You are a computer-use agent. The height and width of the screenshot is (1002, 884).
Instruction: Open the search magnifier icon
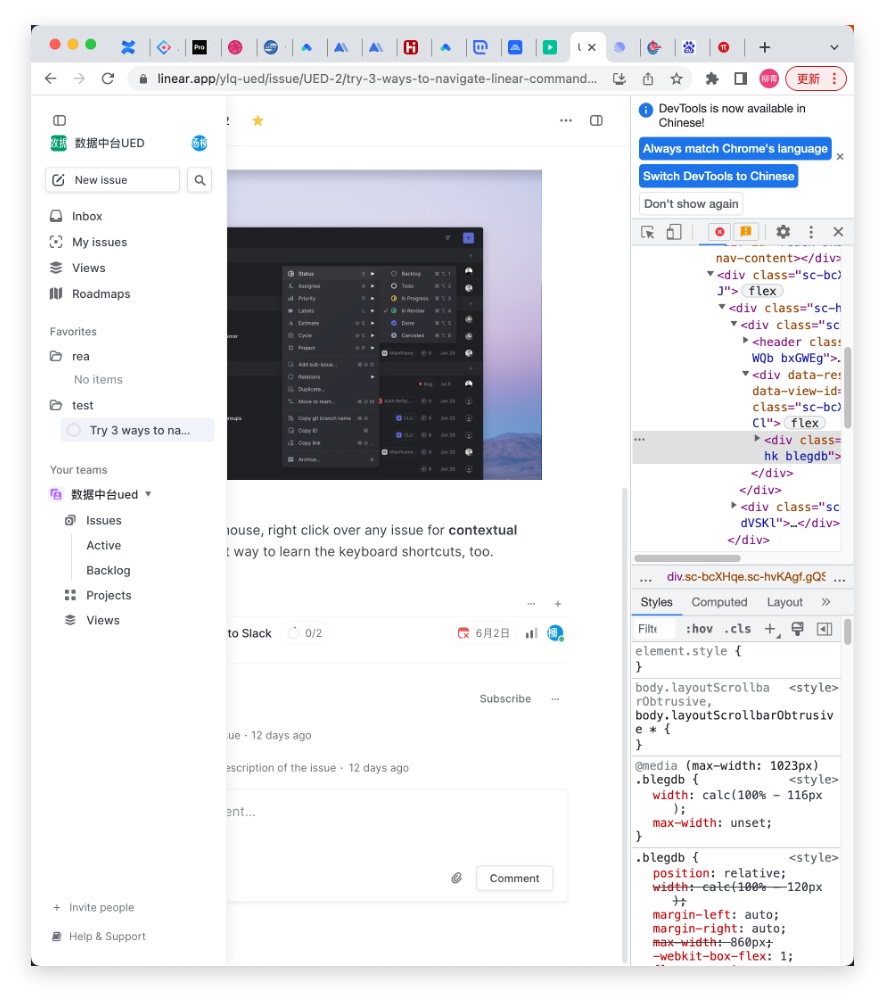[199, 180]
